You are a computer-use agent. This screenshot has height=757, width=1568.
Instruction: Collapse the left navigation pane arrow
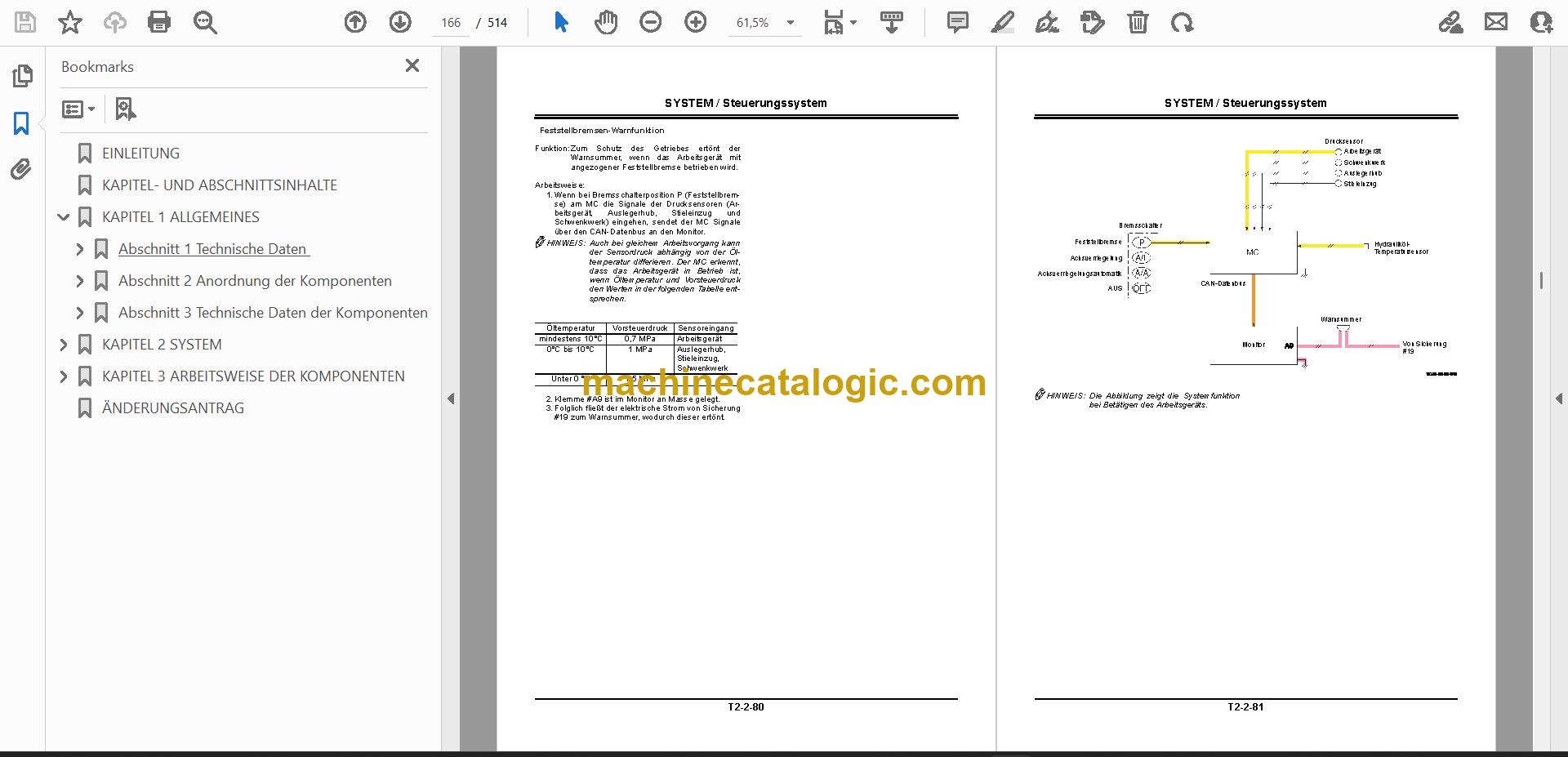click(x=451, y=399)
